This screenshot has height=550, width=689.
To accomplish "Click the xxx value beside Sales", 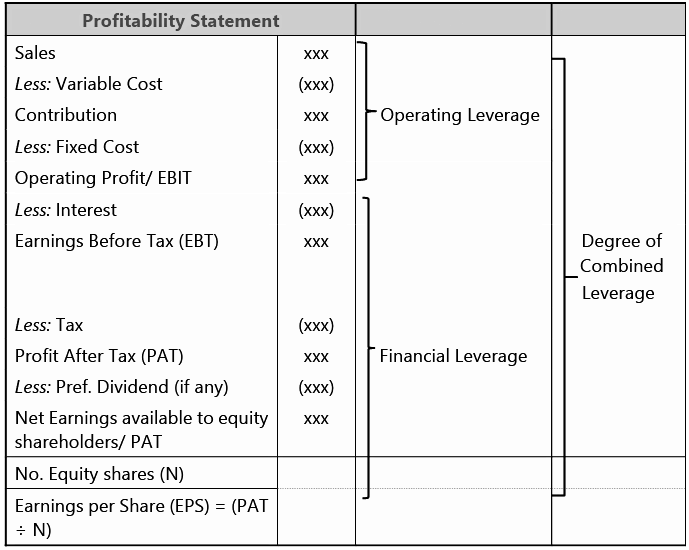I will 316,54.
